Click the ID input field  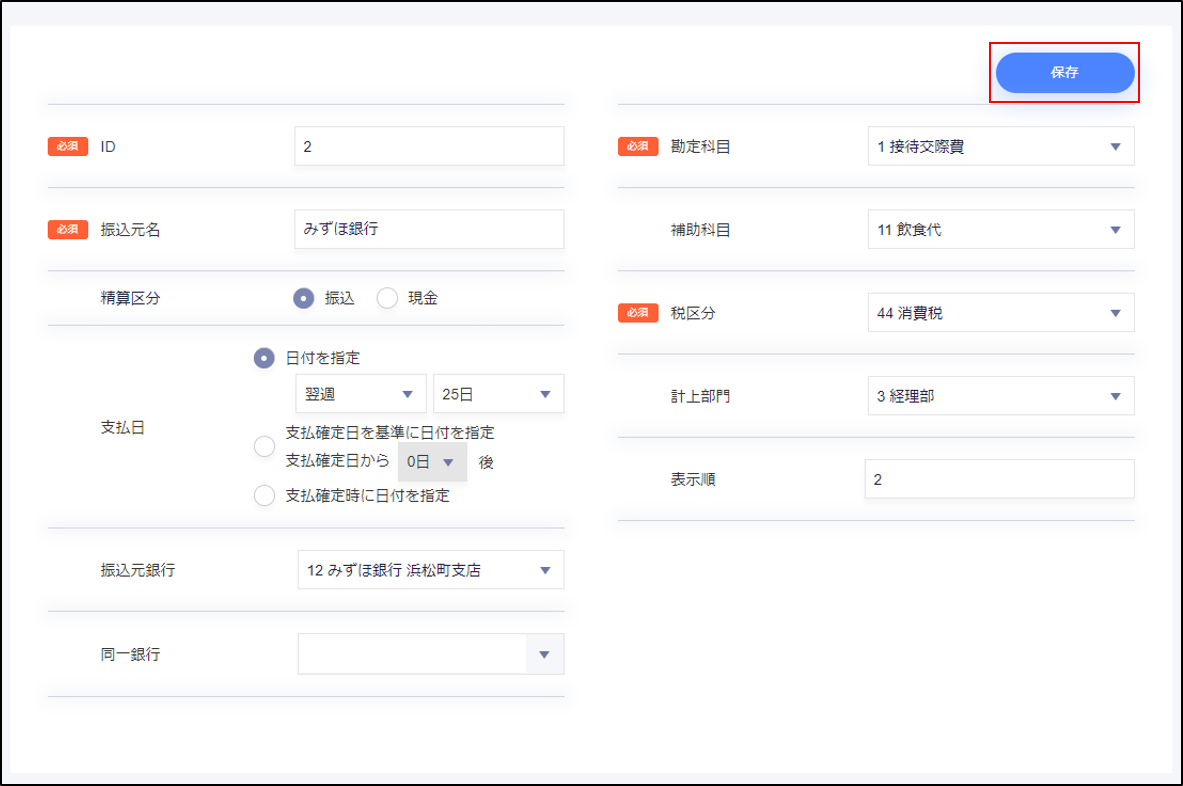coord(429,146)
